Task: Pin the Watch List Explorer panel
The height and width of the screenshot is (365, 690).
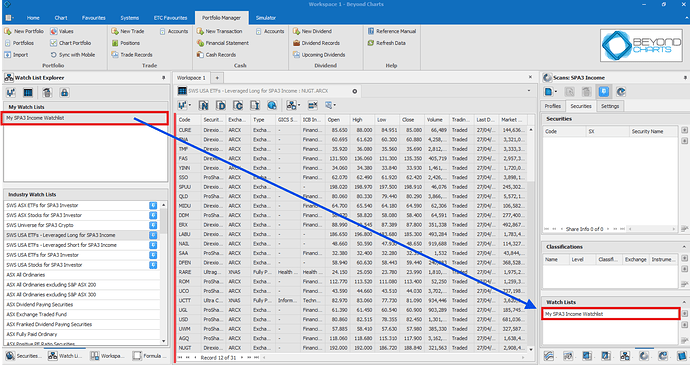Action: coord(164,77)
